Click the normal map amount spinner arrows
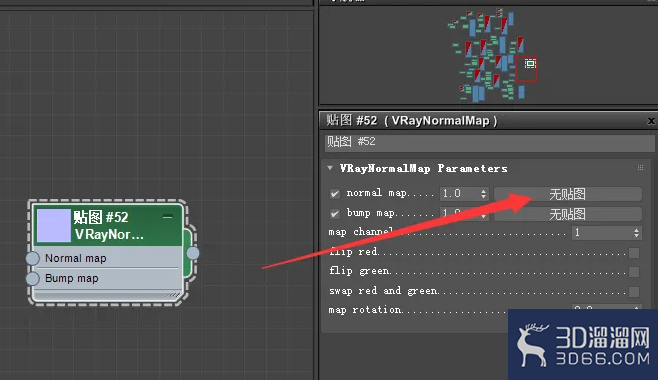 483,194
